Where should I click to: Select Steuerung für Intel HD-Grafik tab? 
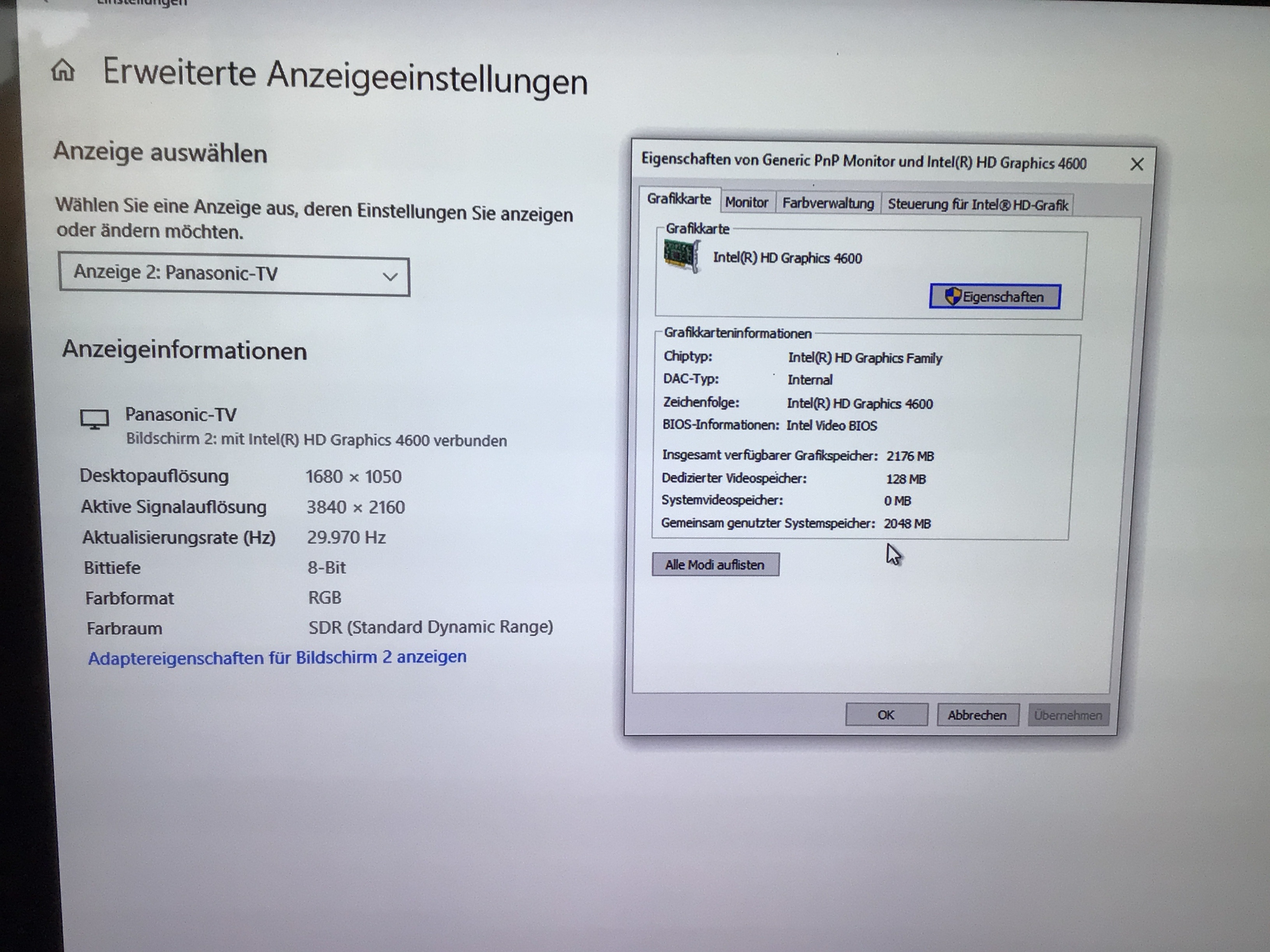(x=977, y=205)
